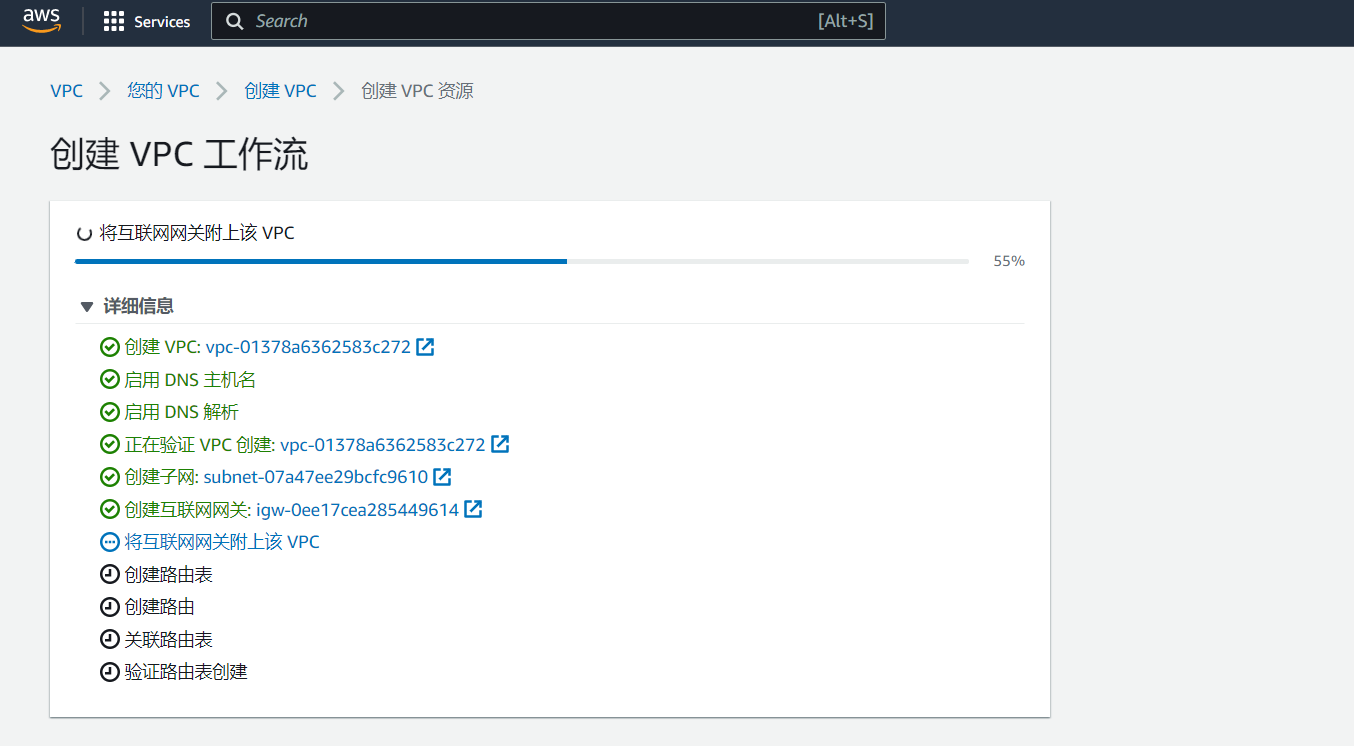Open the igw-0ee17cea285449614 link

358,510
